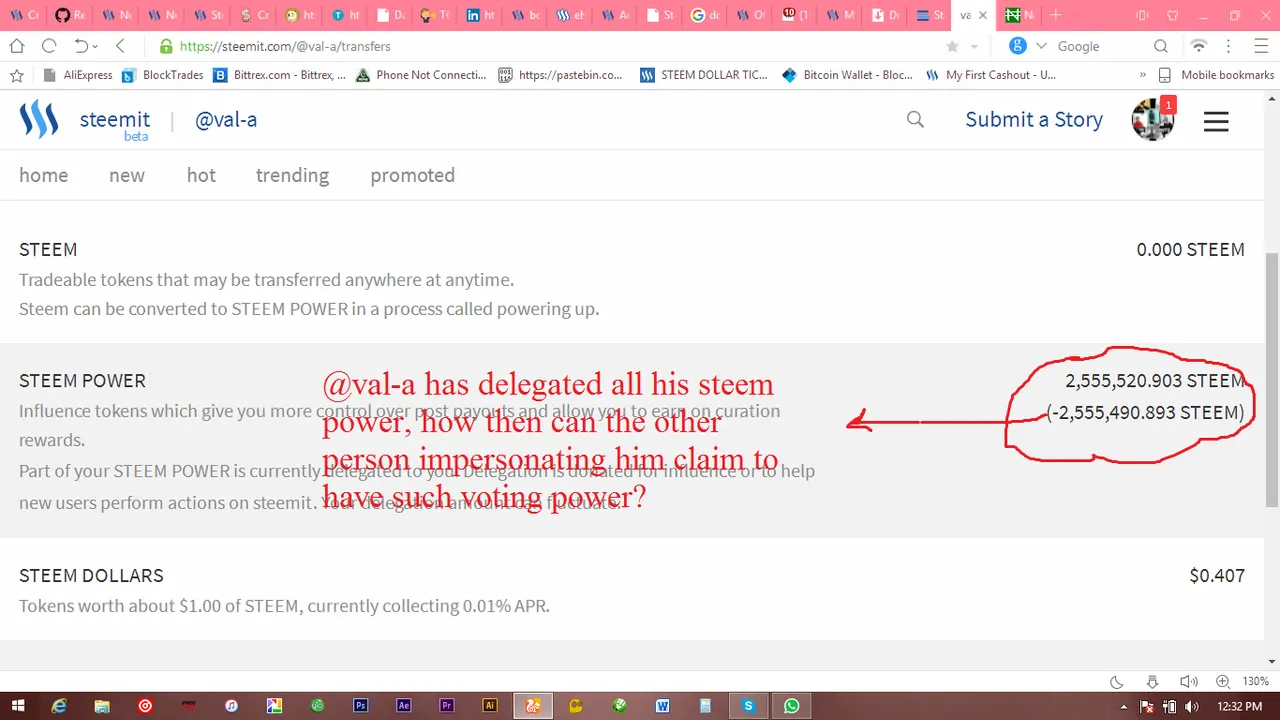Viewport: 1280px width, 720px height.
Task: Click the search magnifier in browser toolbar
Action: coord(1161,46)
